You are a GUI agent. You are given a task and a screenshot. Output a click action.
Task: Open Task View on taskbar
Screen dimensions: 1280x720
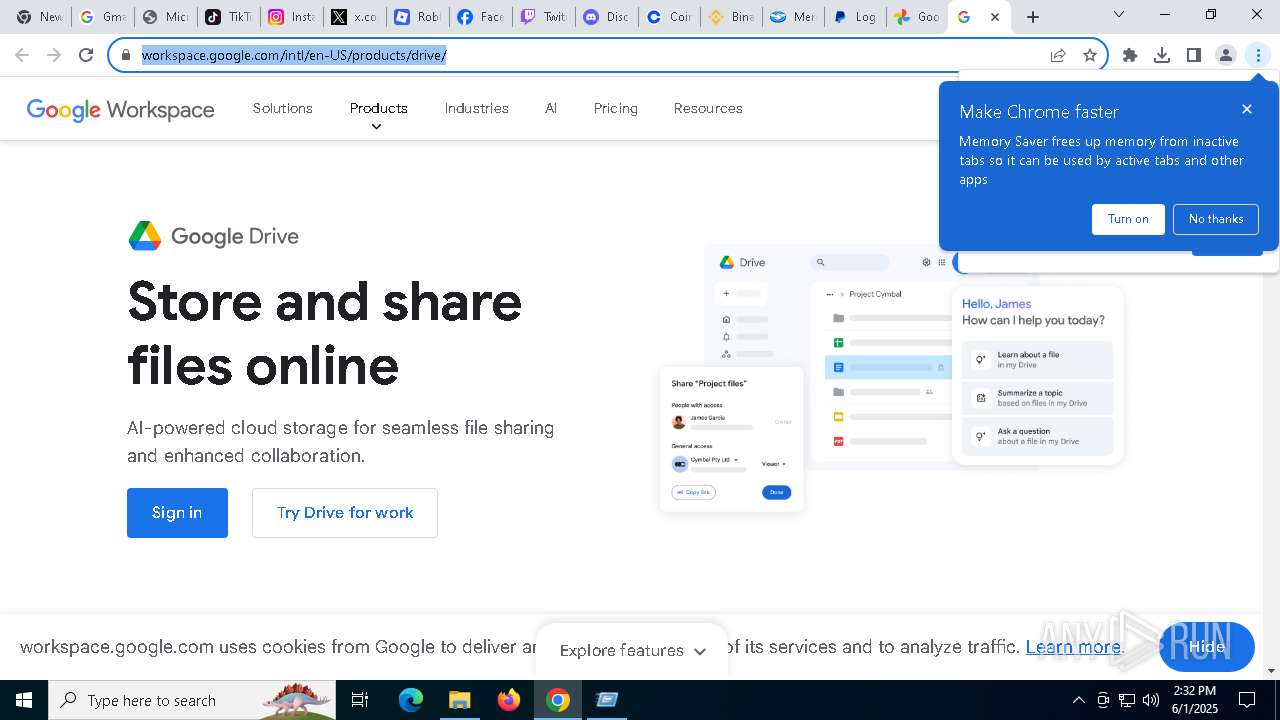360,700
